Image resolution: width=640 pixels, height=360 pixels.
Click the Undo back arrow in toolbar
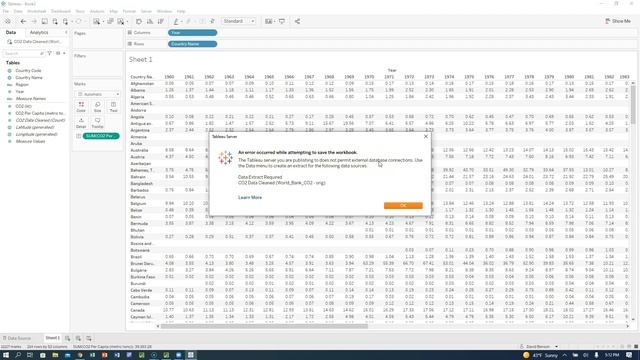(23, 21)
